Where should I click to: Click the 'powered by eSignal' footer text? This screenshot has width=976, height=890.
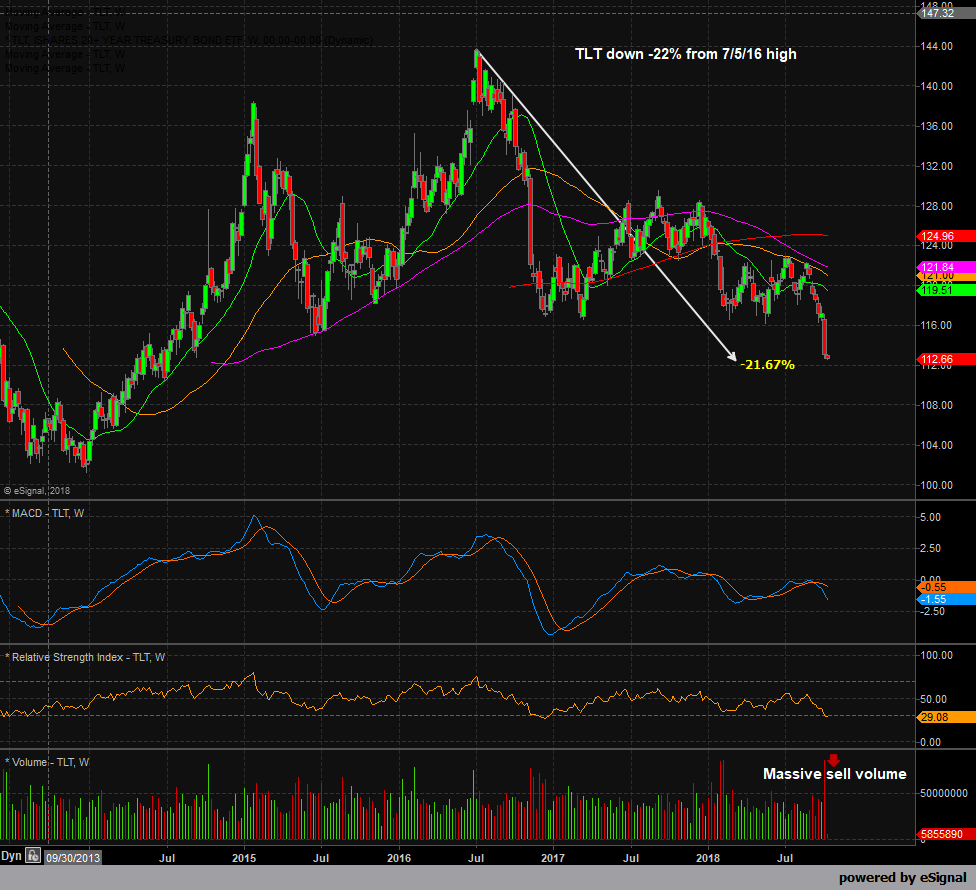coord(903,878)
